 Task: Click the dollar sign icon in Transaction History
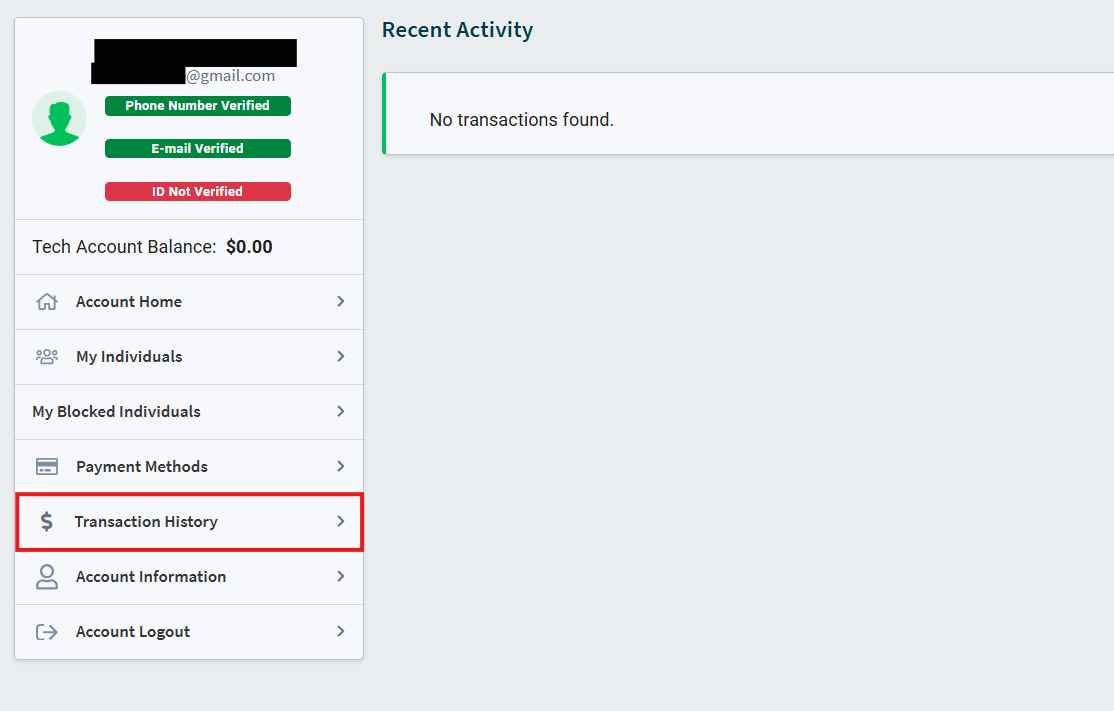pyautogui.click(x=46, y=521)
